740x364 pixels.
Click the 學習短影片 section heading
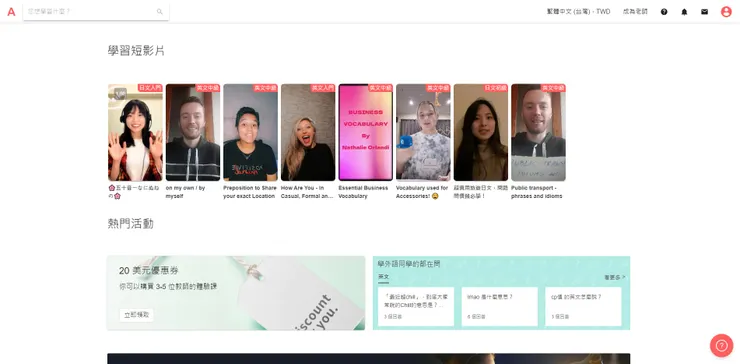point(136,51)
